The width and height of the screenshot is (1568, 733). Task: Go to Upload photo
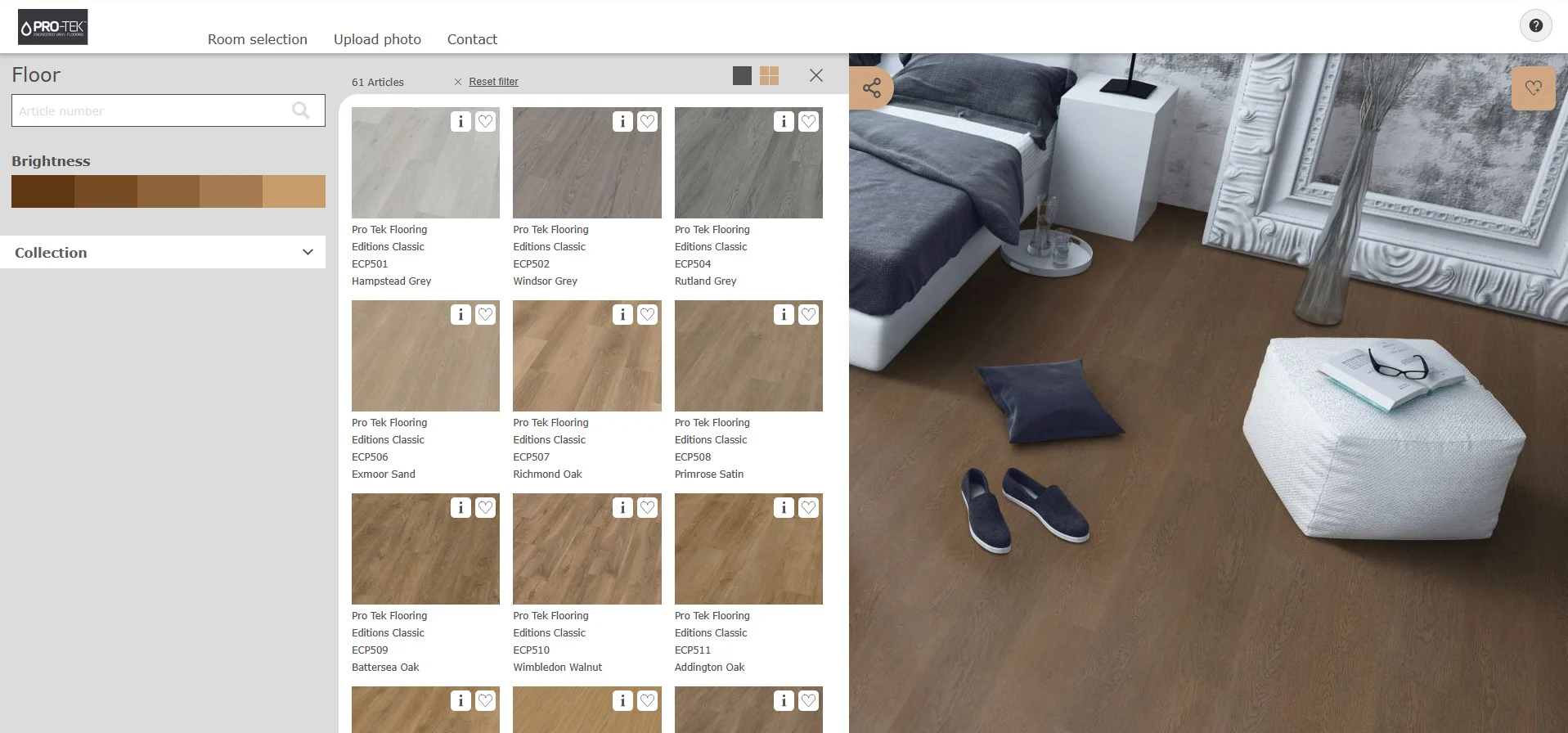tap(377, 39)
